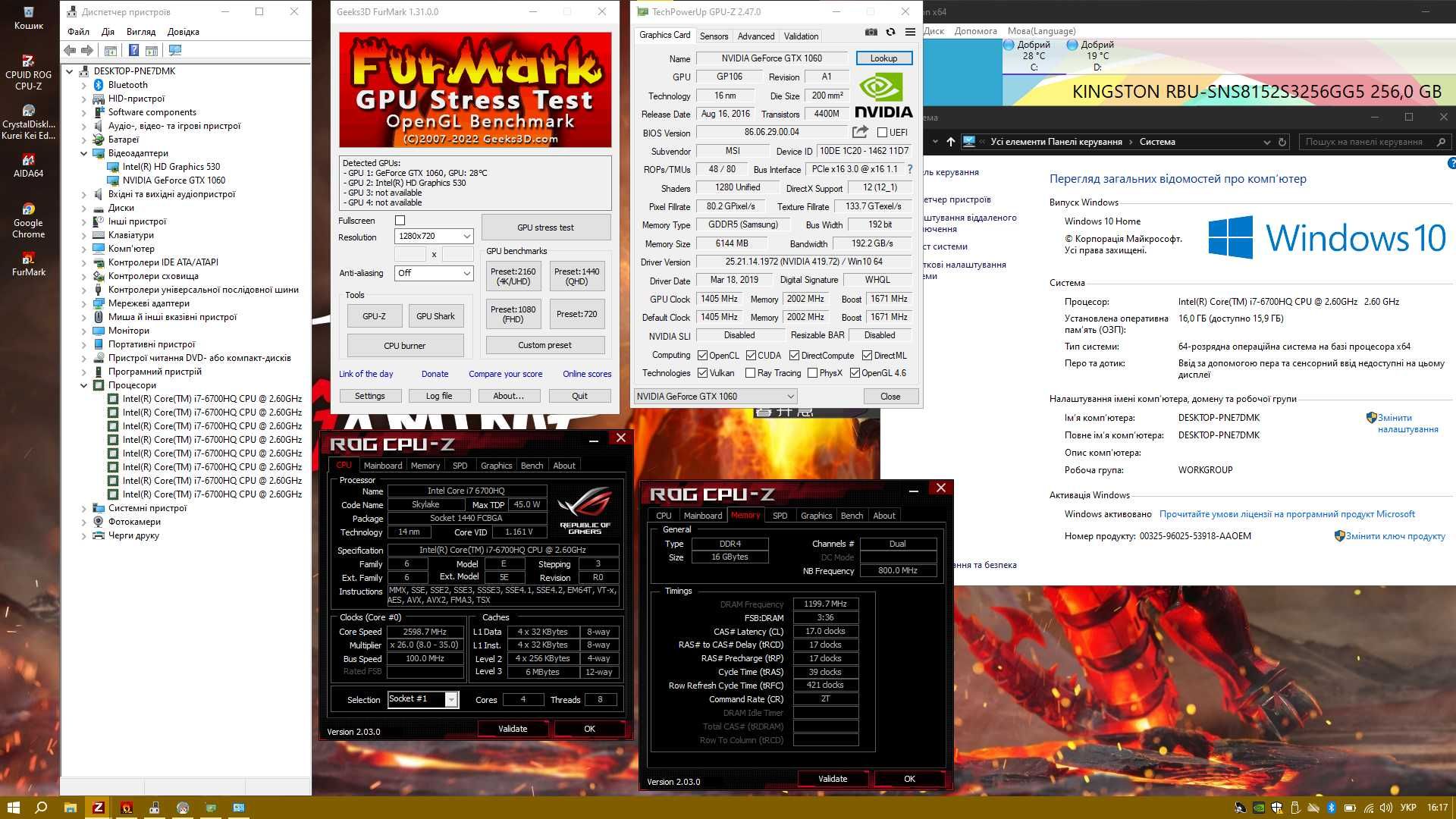Toggle the Vulkan checkbox in GPU-Z

point(703,372)
